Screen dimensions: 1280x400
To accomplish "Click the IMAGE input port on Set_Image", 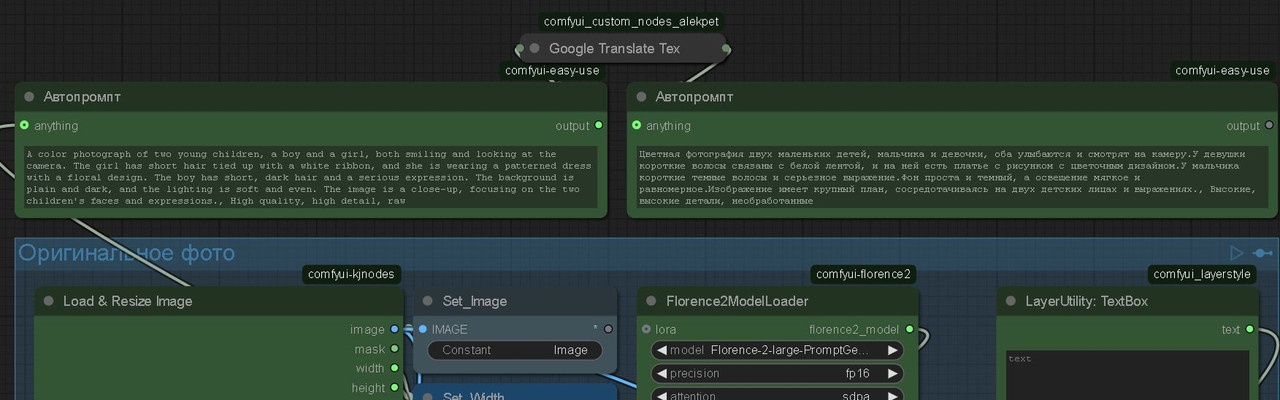I will [423, 329].
